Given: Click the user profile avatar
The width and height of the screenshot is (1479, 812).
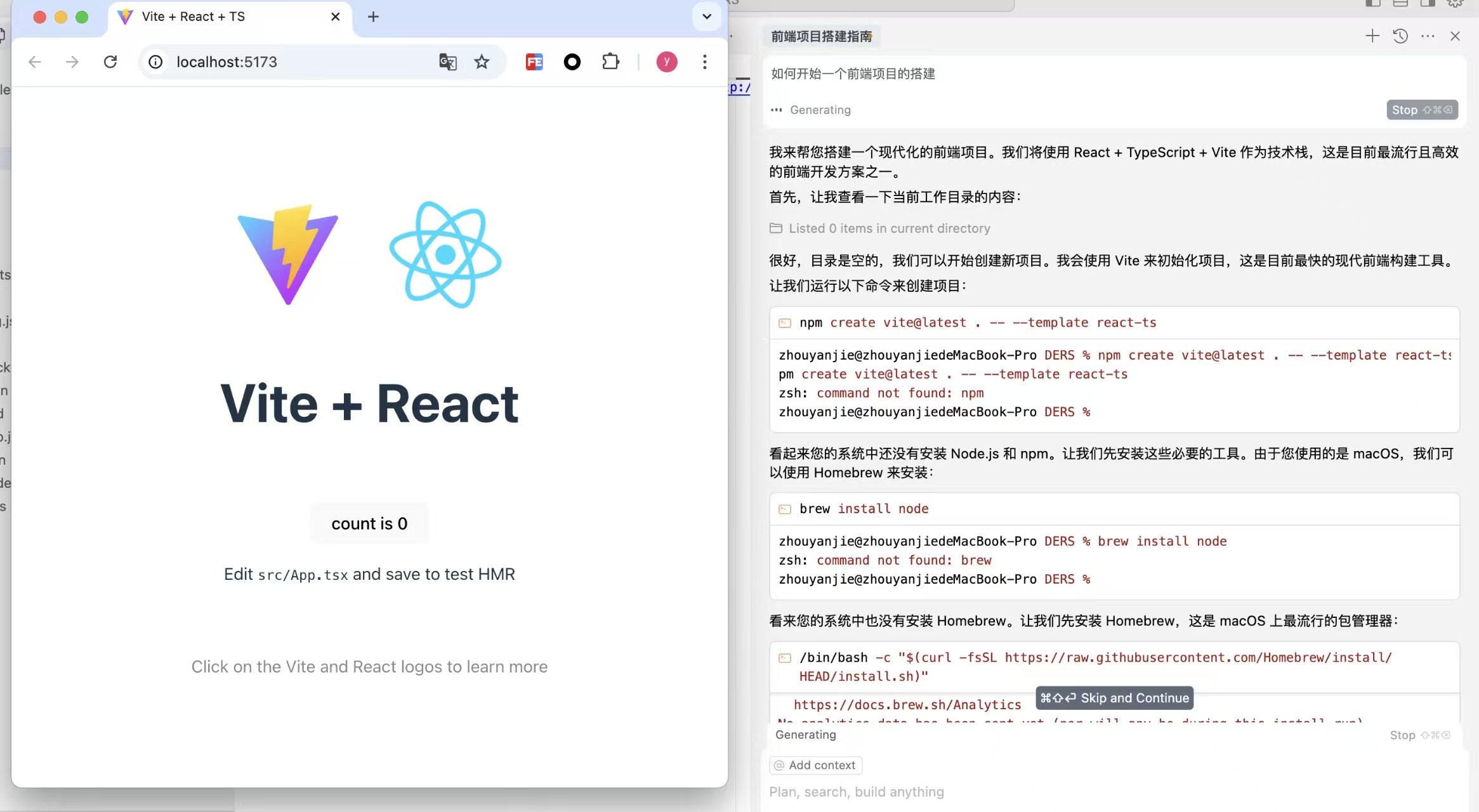Looking at the screenshot, I should [x=666, y=62].
